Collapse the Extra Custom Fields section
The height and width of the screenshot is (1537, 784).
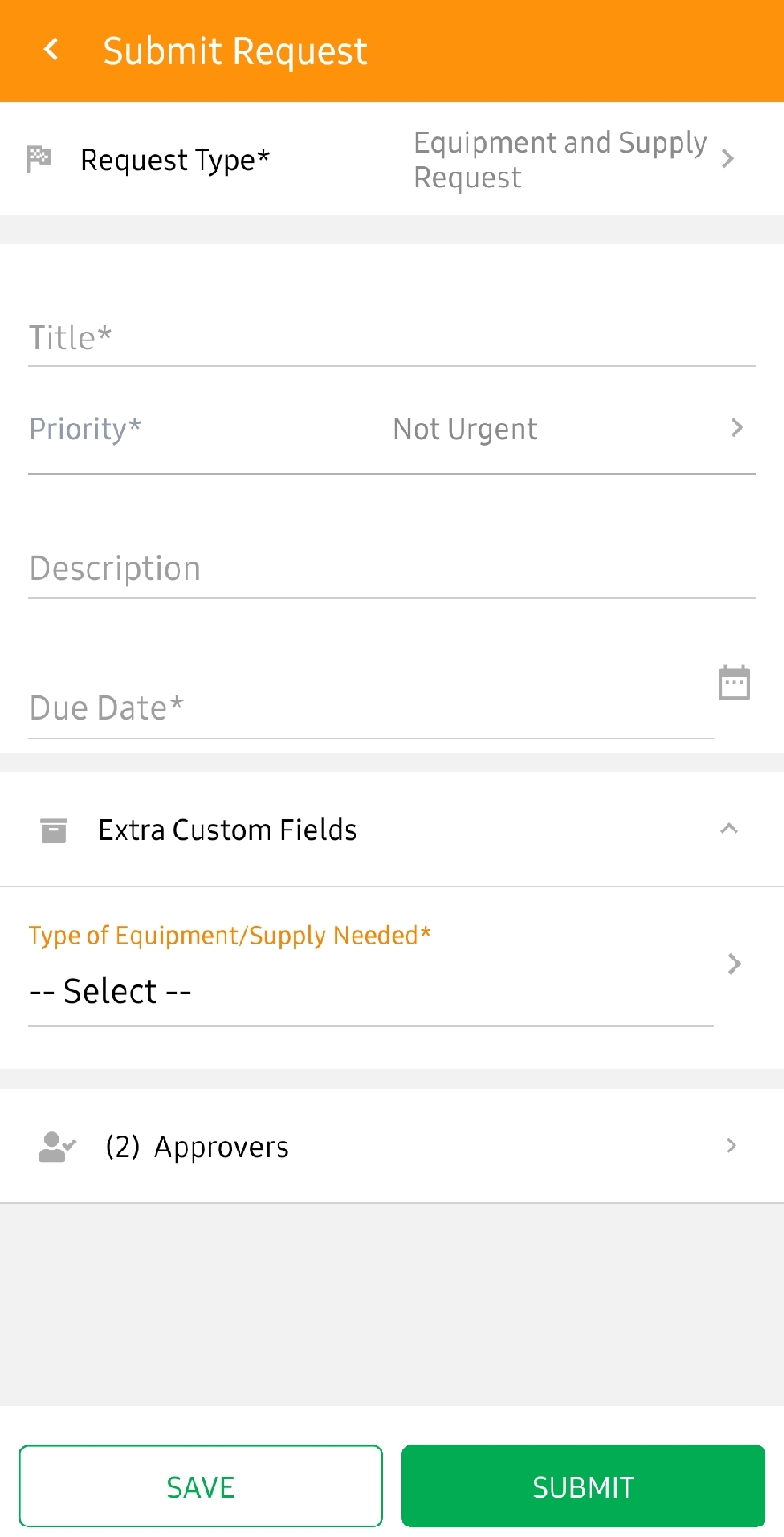[x=729, y=830]
